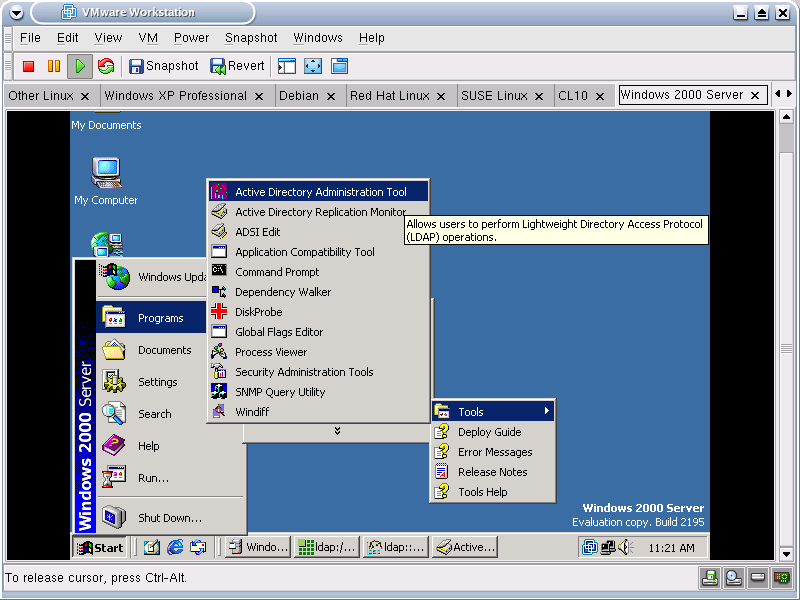Screen dimensions: 800x600
Task: Open Process Viewer
Action: 319,352
